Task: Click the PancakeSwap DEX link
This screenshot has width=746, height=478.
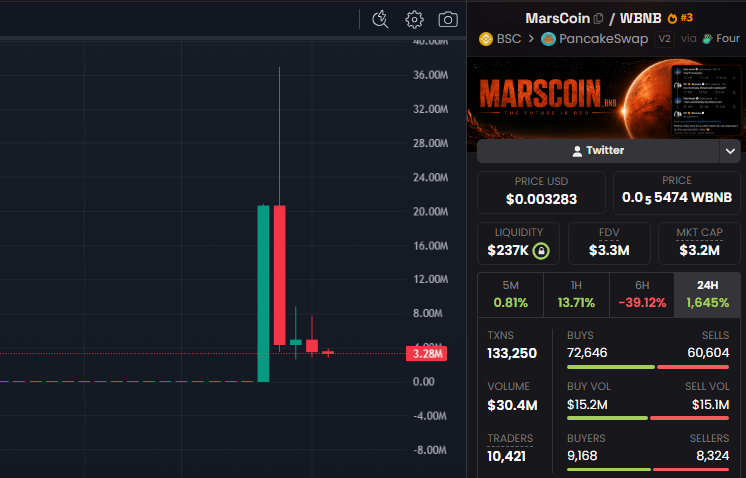Action: tap(595, 39)
